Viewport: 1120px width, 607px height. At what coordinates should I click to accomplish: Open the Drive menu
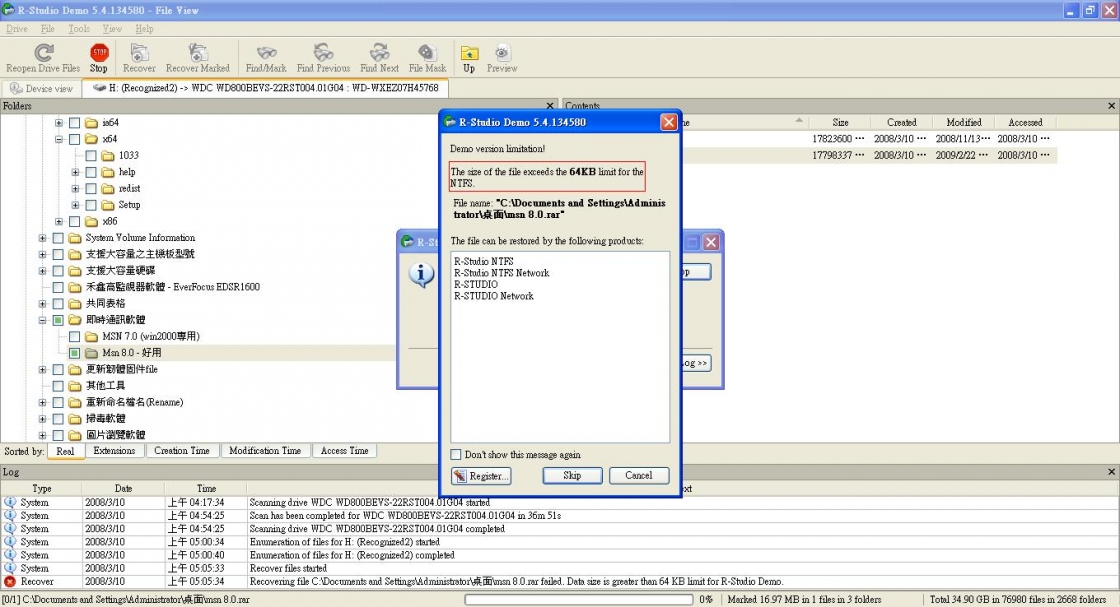[16, 29]
